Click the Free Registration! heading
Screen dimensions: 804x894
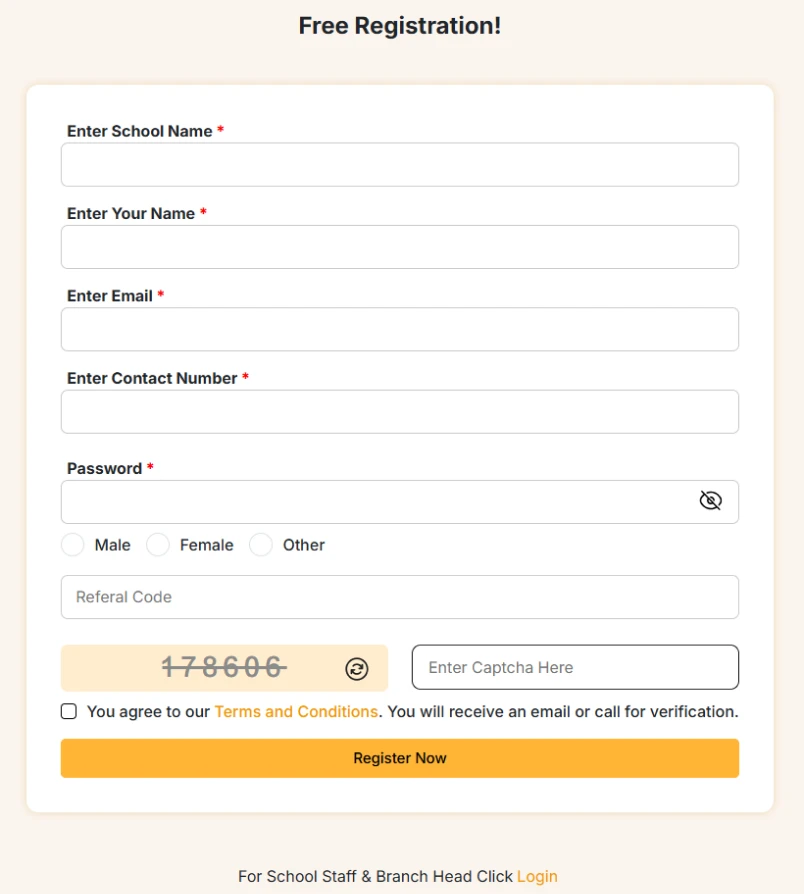click(x=400, y=26)
